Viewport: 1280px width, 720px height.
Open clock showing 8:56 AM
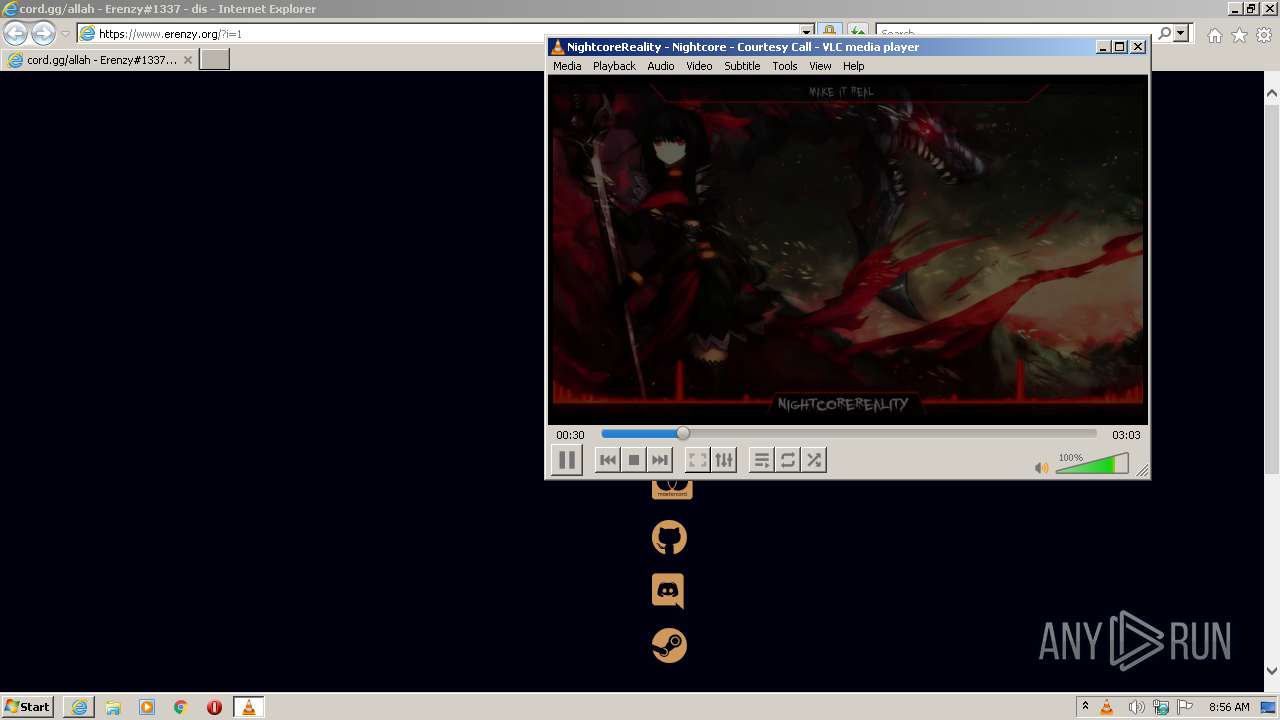[1229, 707]
